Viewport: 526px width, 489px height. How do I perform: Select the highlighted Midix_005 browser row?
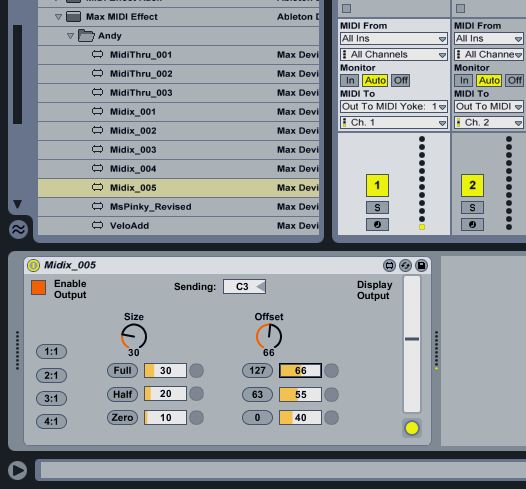tap(178, 188)
